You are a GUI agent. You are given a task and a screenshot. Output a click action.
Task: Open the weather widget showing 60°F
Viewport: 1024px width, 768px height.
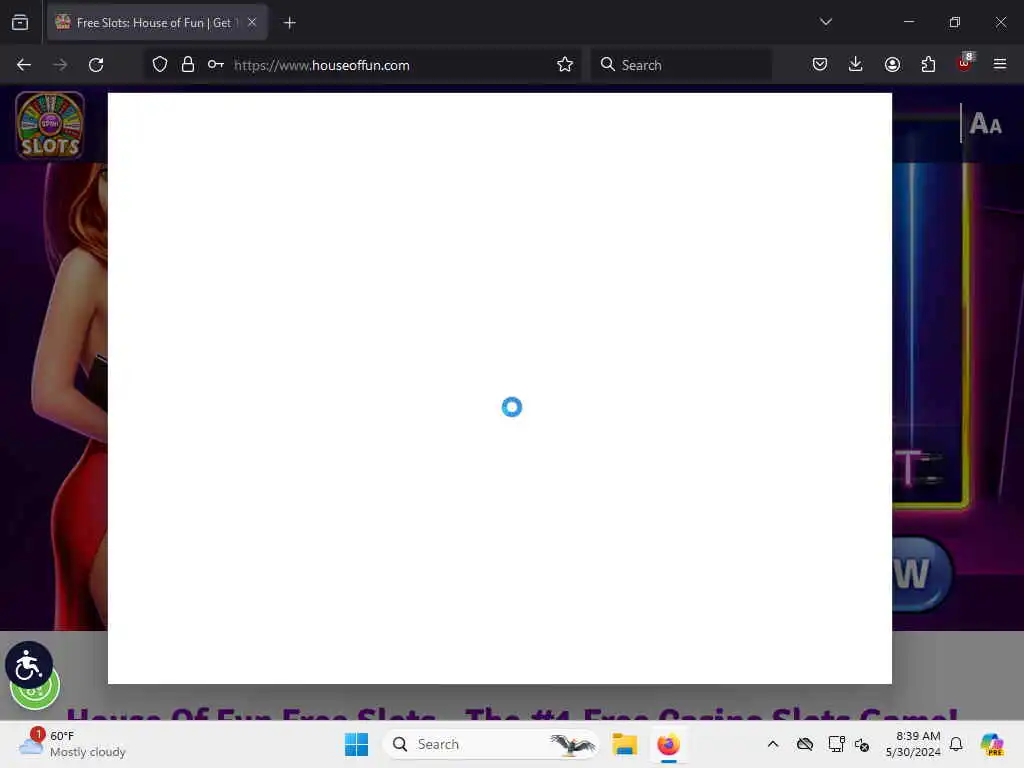[x=72, y=744]
